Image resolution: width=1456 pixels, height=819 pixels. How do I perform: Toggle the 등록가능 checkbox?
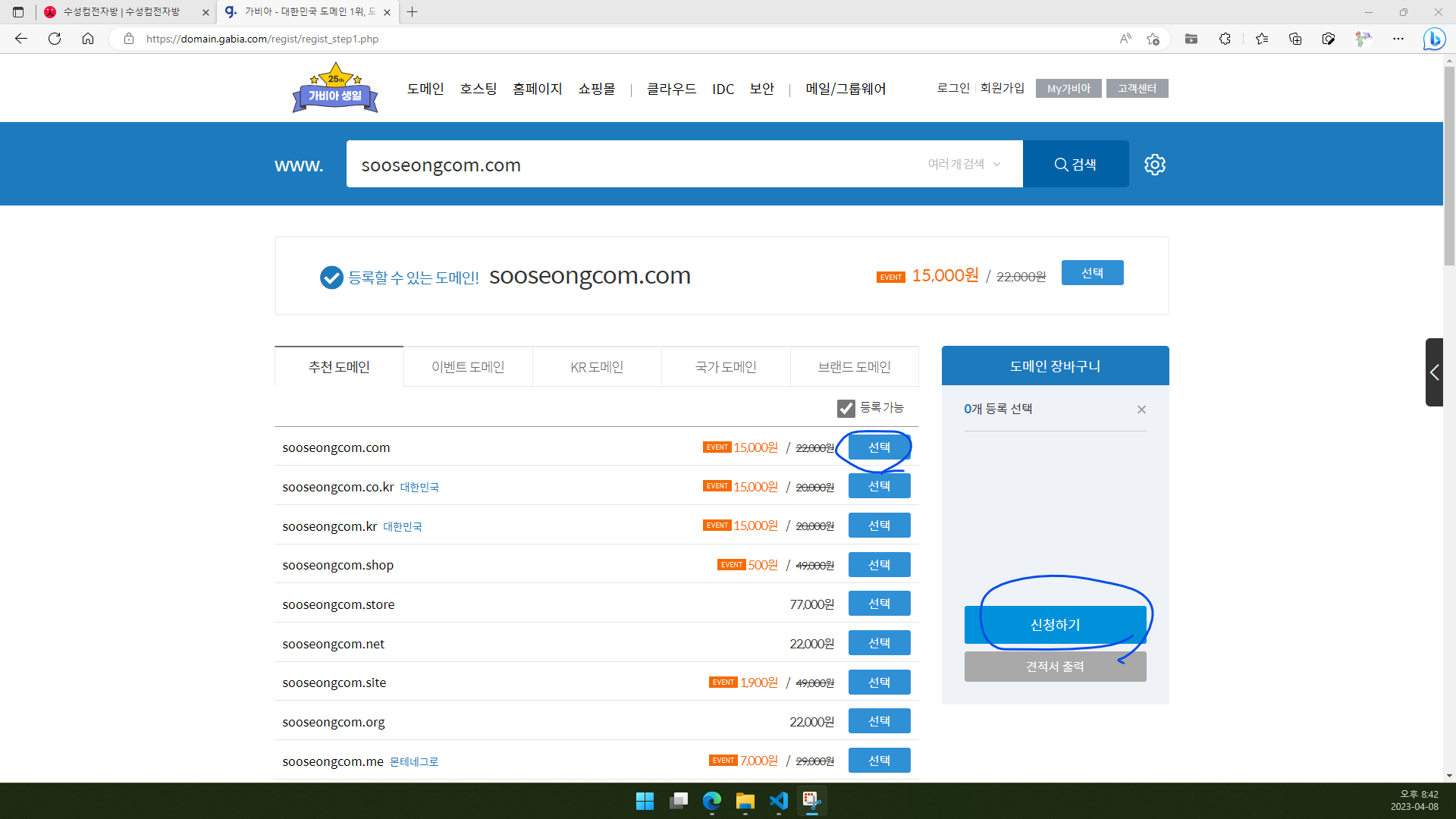coord(846,409)
